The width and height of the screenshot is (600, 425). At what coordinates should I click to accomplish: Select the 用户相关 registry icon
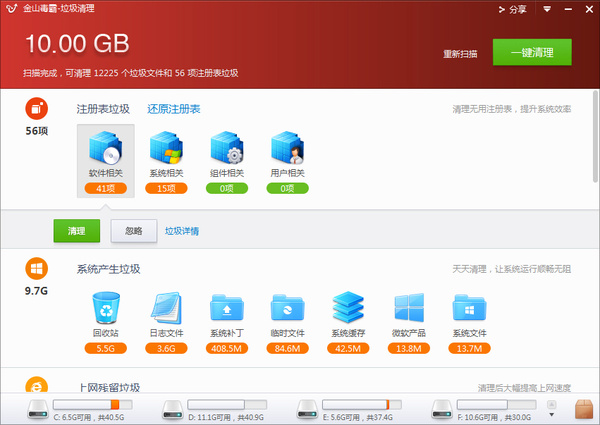(287, 147)
